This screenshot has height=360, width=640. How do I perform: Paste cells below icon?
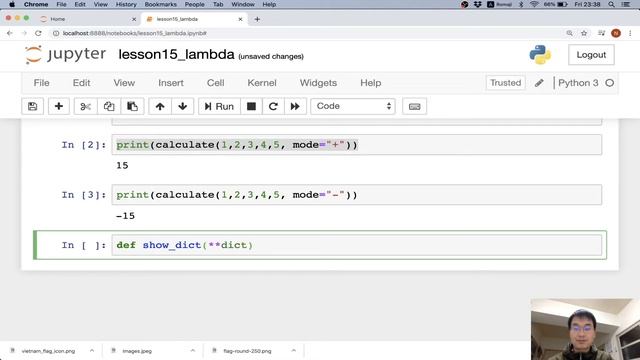(x=132, y=107)
